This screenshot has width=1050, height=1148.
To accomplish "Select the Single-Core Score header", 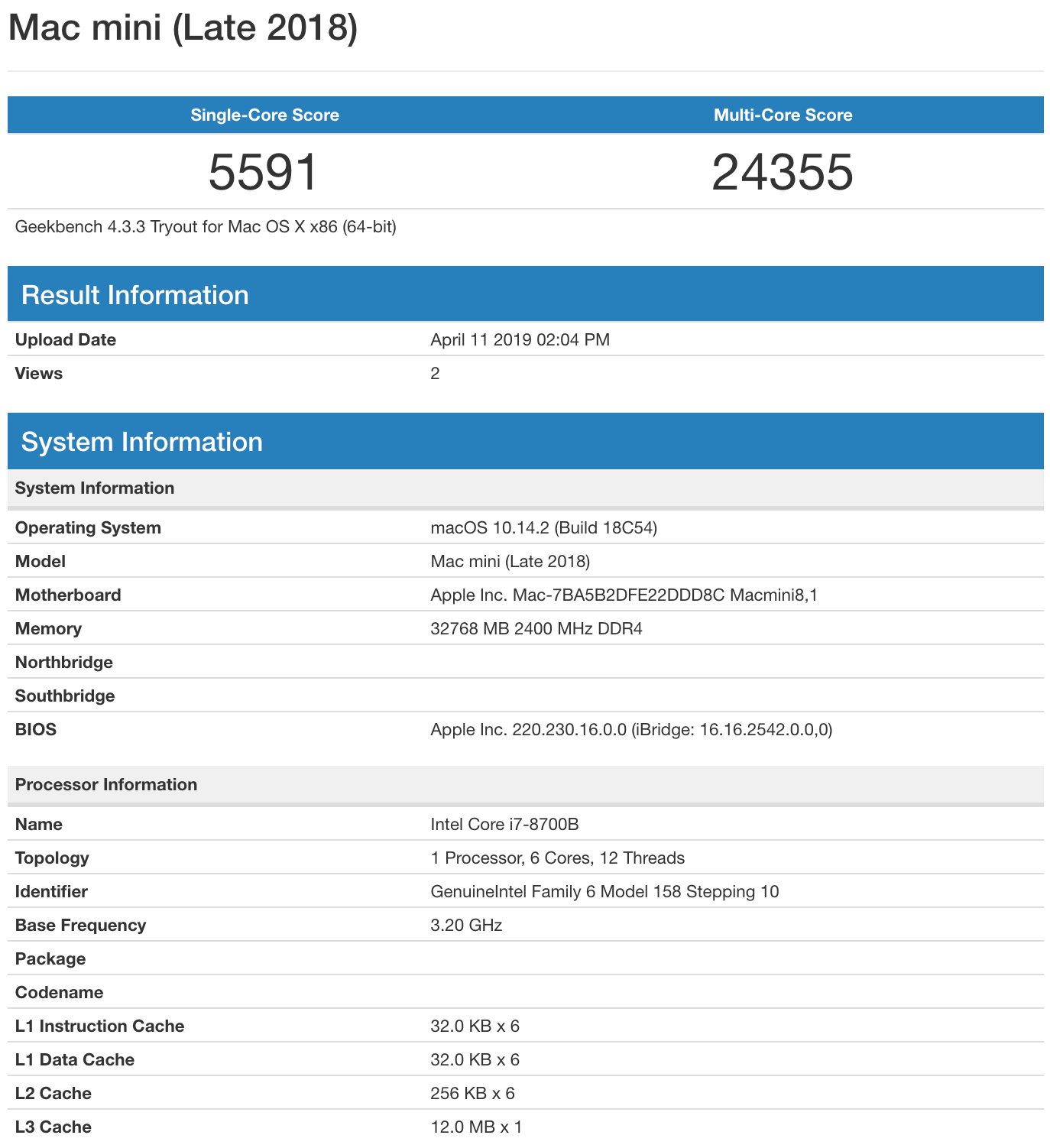I will 264,115.
